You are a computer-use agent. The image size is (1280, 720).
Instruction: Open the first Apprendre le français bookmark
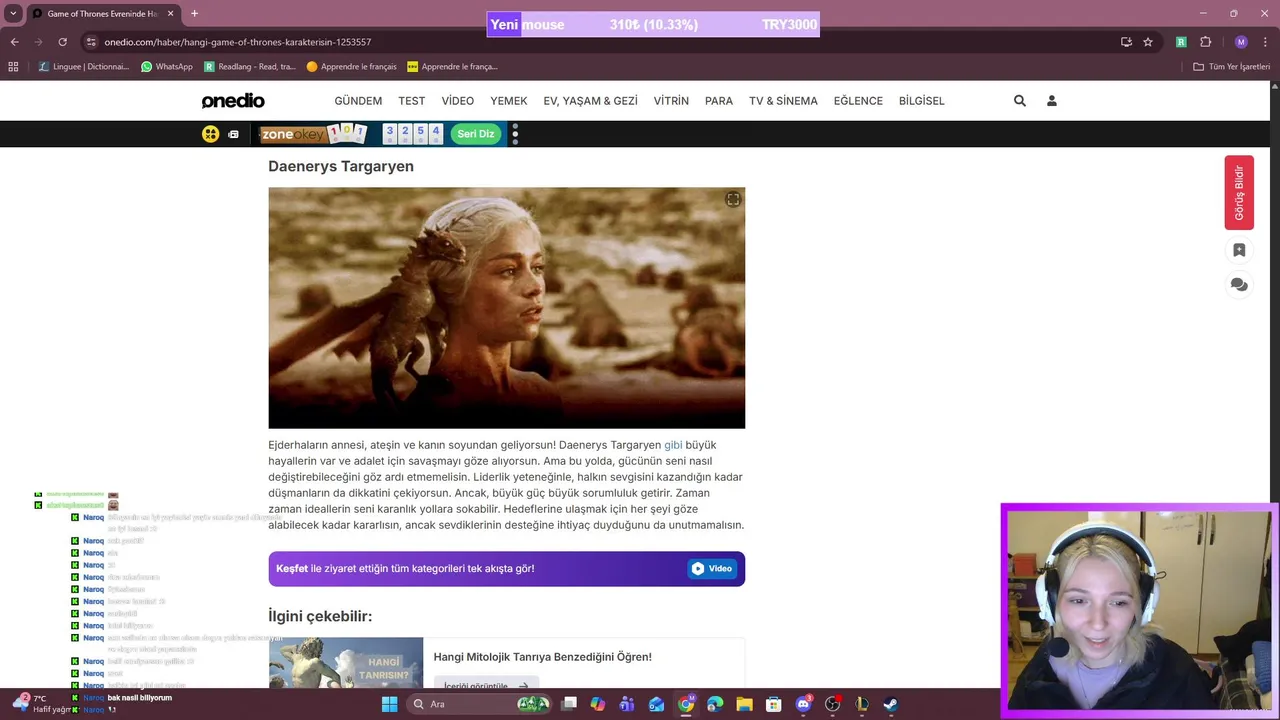pos(352,67)
